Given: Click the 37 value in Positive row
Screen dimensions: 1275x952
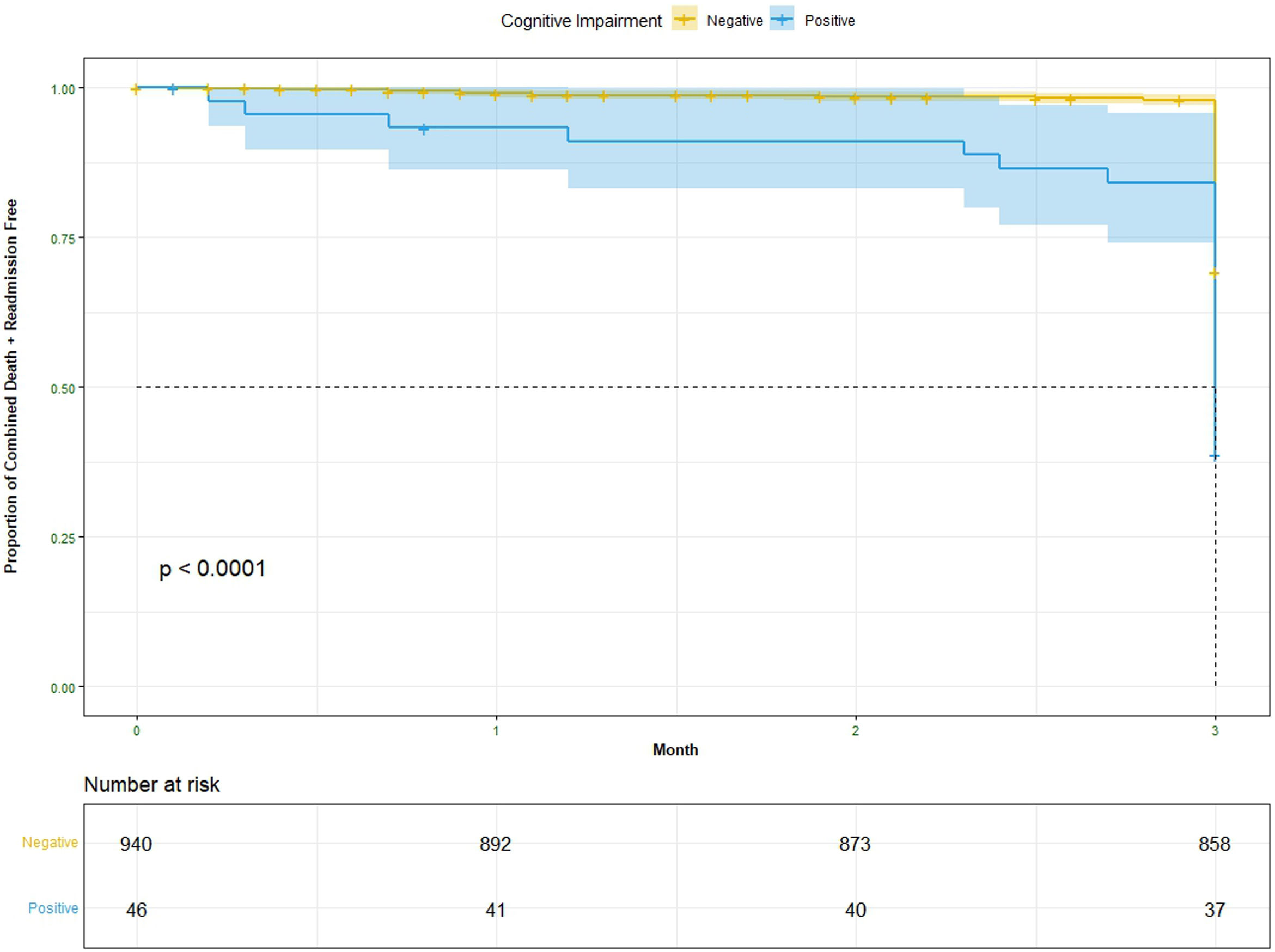Looking at the screenshot, I should 1214,910.
